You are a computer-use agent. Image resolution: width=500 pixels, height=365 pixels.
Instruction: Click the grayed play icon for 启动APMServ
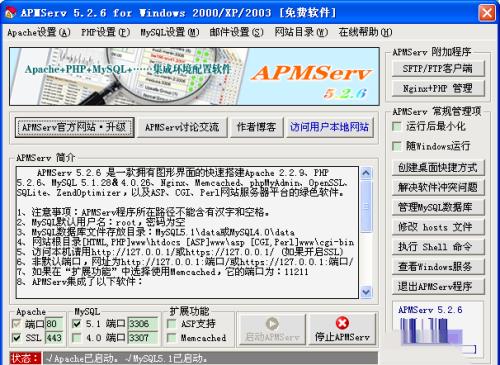tap(272, 323)
